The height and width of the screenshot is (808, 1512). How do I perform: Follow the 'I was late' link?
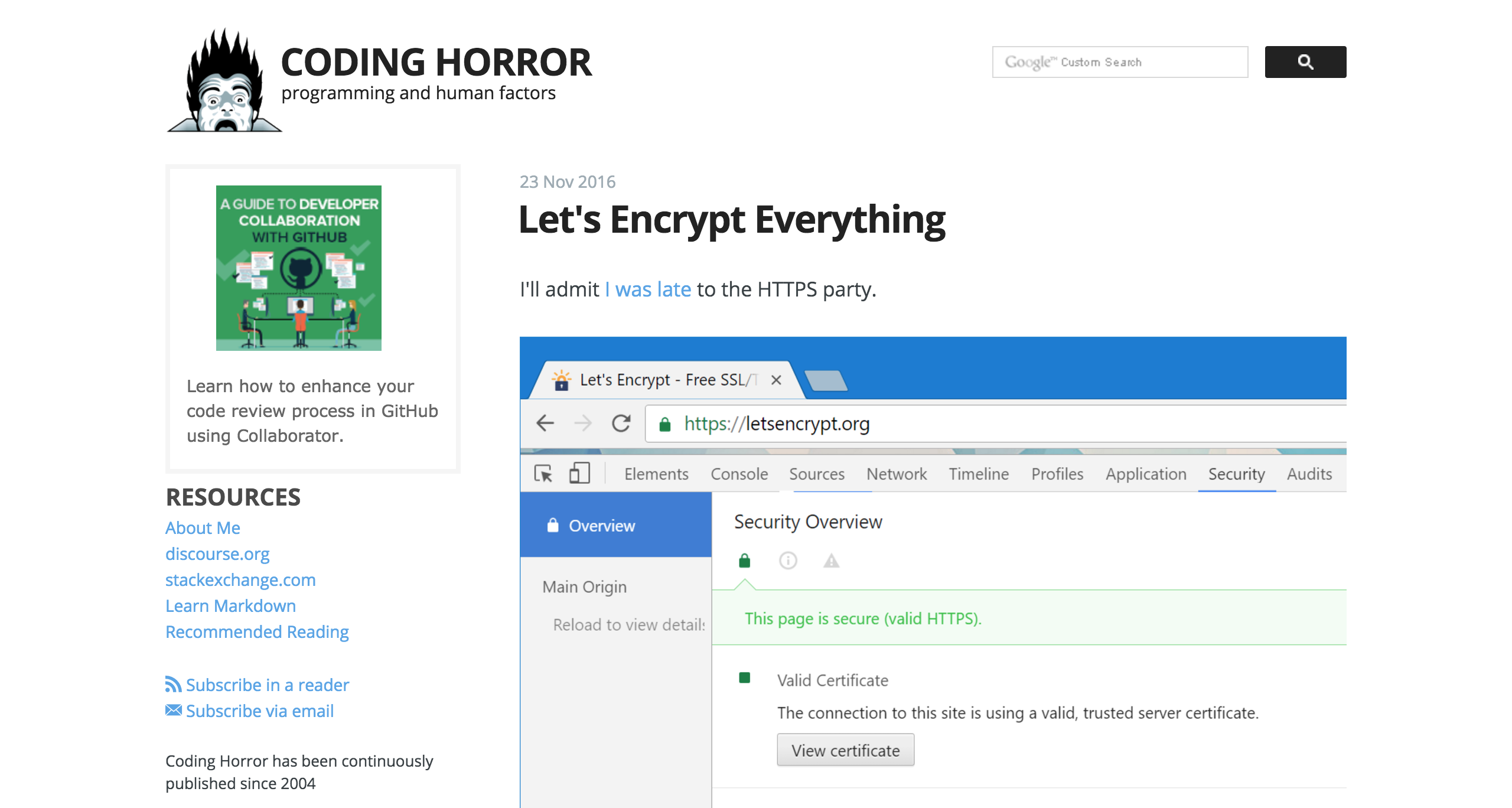click(648, 289)
